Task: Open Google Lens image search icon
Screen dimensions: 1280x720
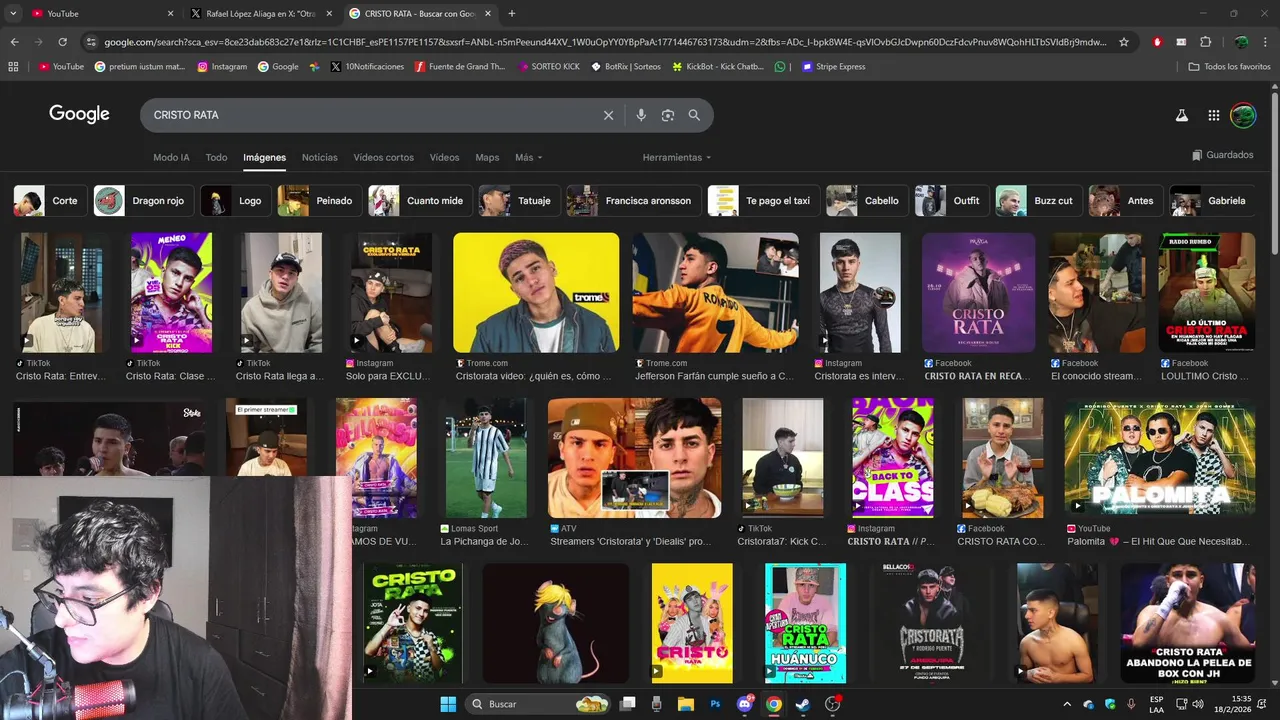Action: [x=668, y=115]
